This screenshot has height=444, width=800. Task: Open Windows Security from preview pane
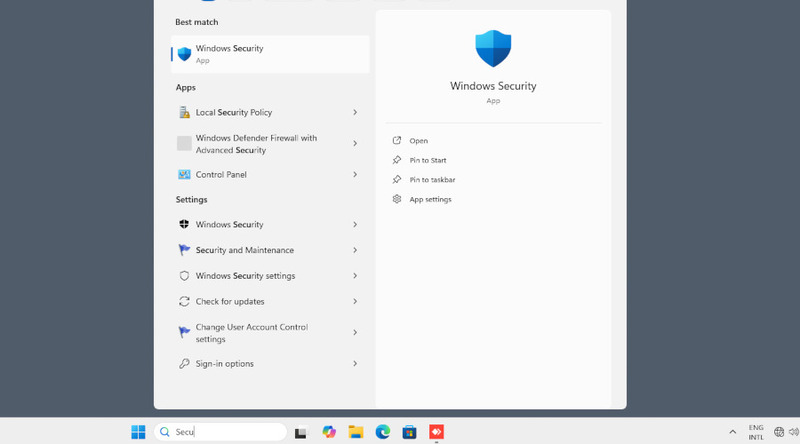click(418, 141)
